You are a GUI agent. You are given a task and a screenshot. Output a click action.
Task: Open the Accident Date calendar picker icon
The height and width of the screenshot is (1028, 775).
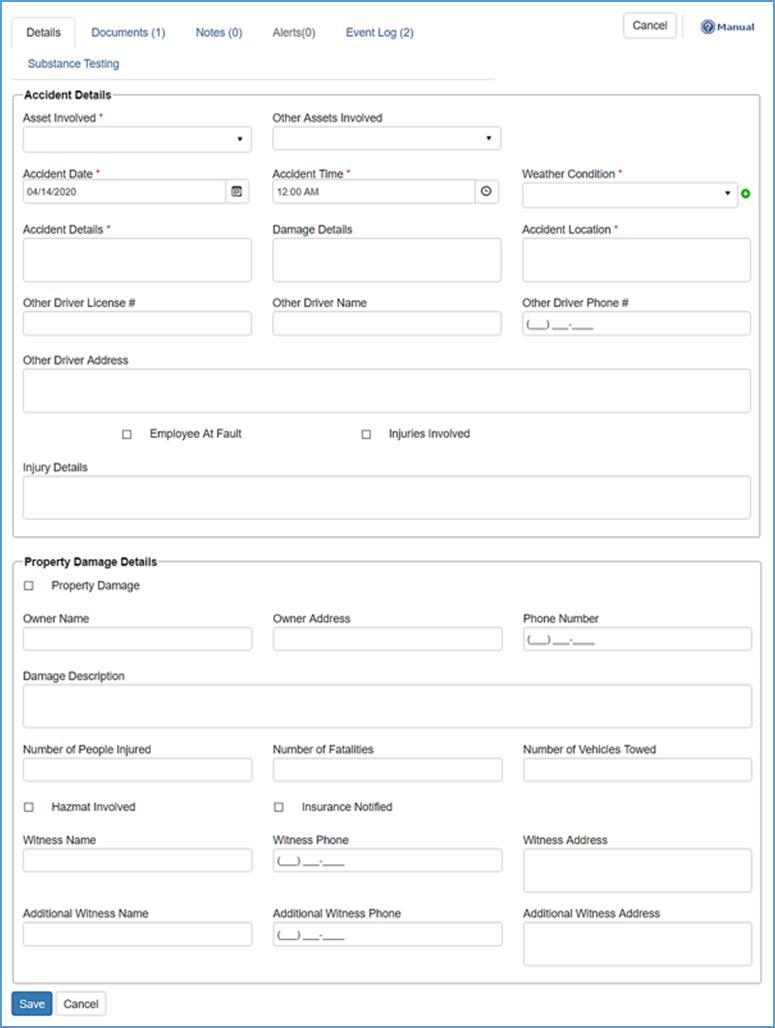237,191
